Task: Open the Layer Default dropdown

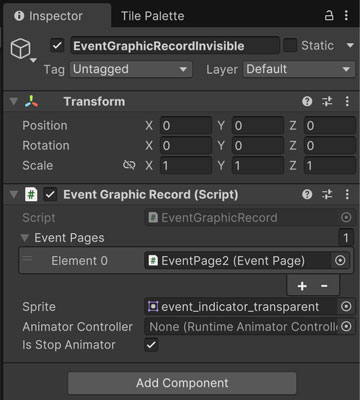Action: (299, 69)
